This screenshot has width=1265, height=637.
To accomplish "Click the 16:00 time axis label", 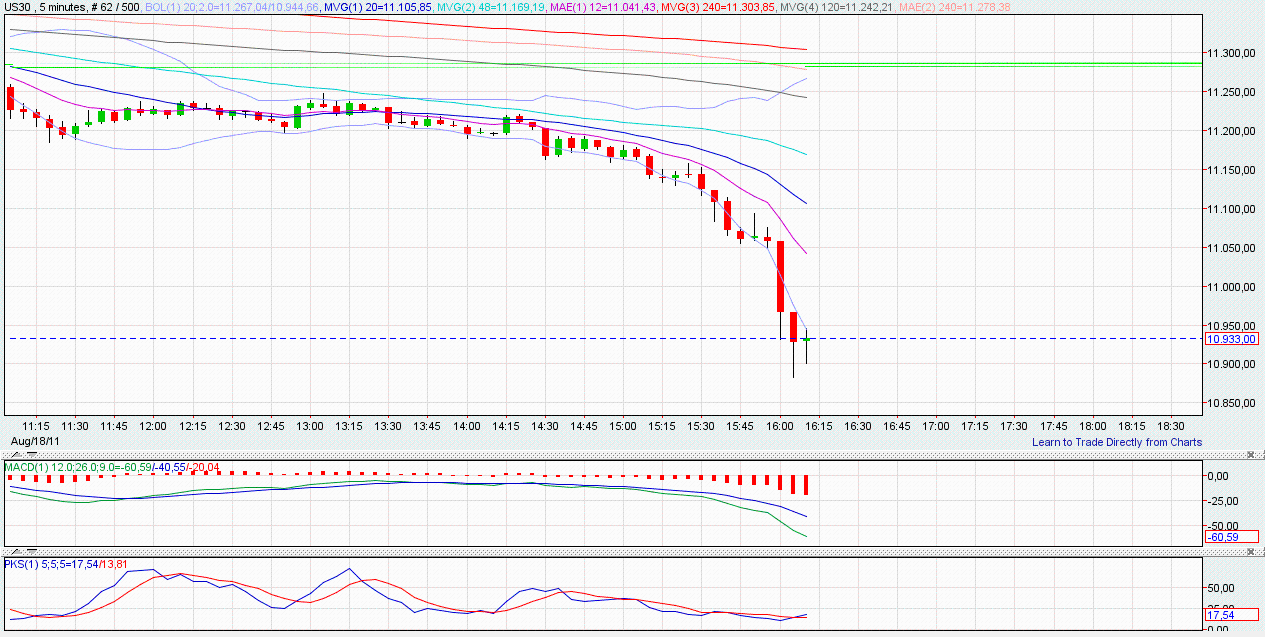I will pos(779,426).
